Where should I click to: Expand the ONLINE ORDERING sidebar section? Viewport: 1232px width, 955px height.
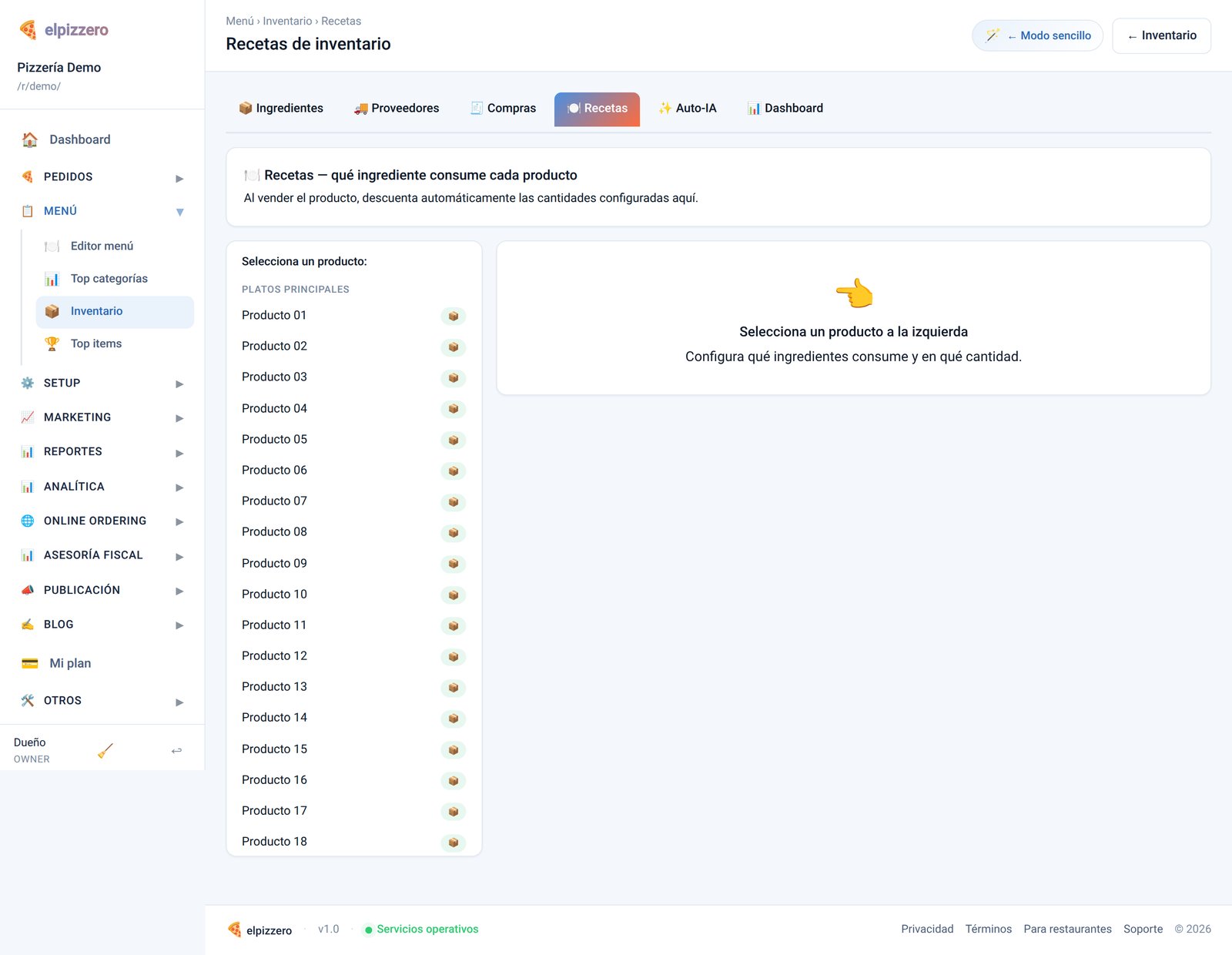(102, 521)
